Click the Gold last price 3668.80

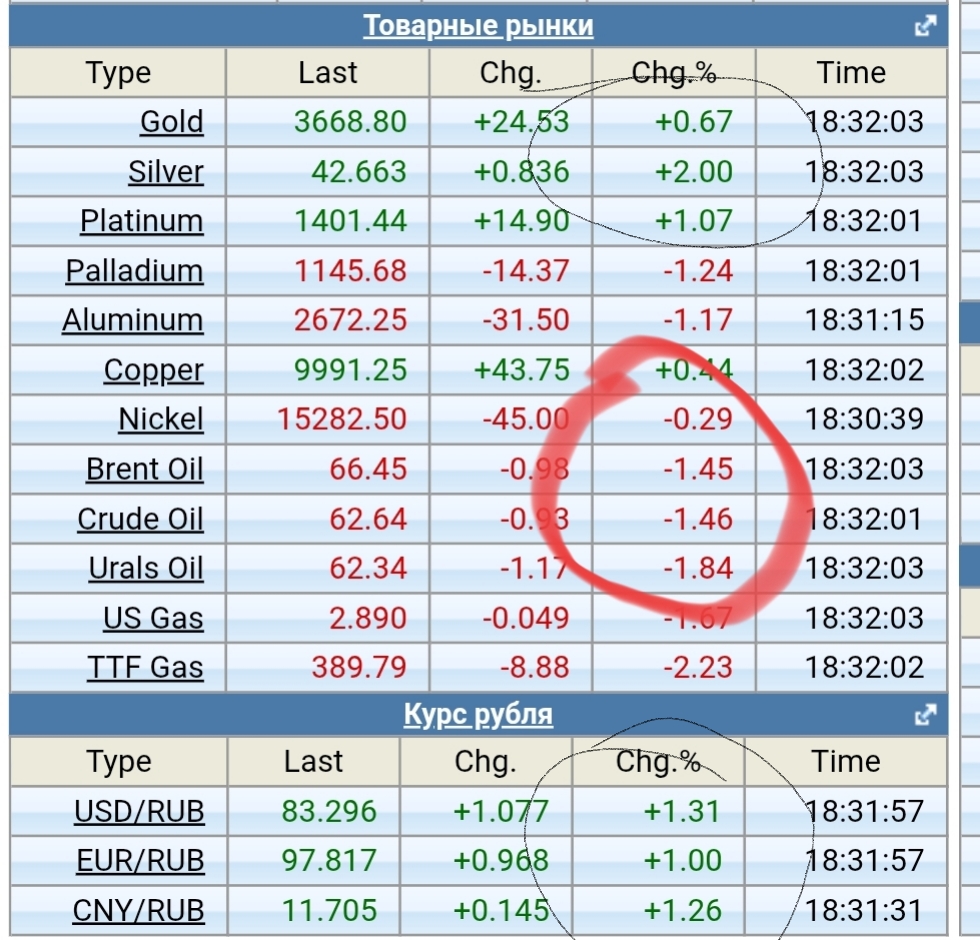pos(350,122)
